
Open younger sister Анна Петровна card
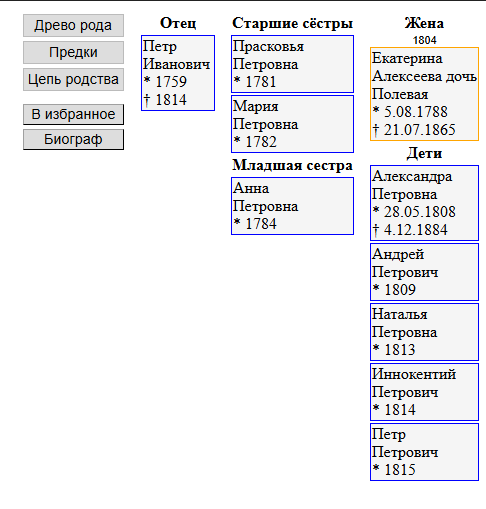[x=292, y=206]
